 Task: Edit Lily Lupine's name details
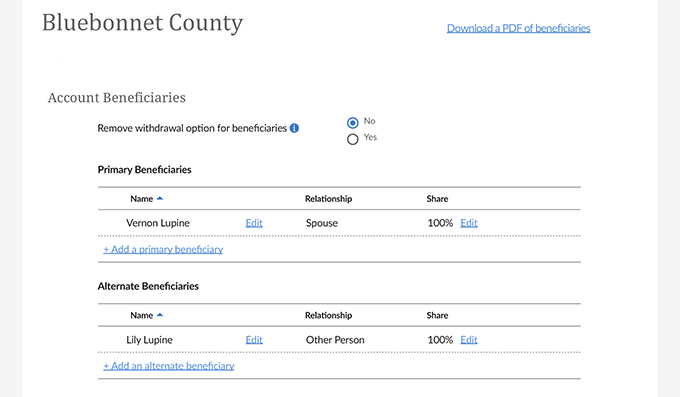(x=254, y=340)
